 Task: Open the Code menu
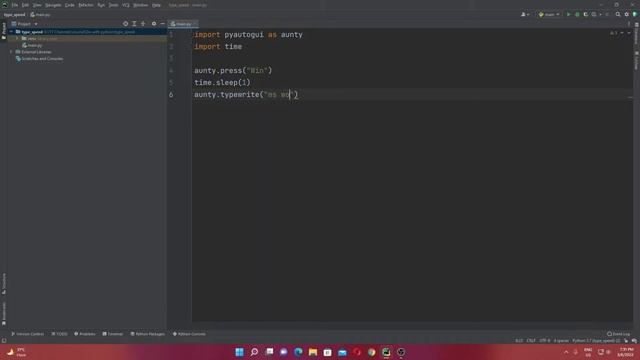(x=70, y=5)
